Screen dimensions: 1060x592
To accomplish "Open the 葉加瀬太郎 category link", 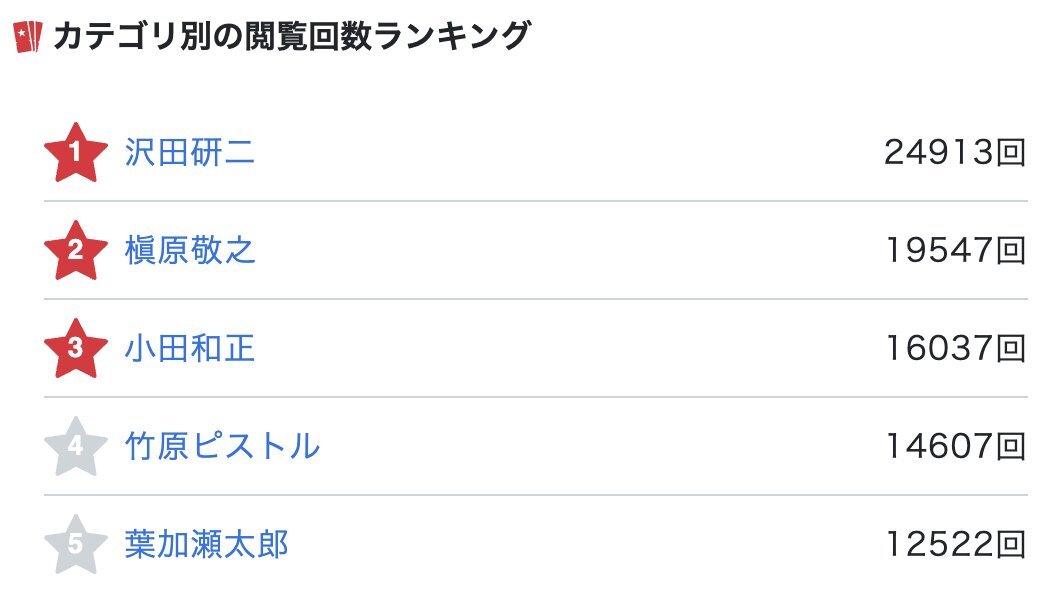I will click(207, 544).
